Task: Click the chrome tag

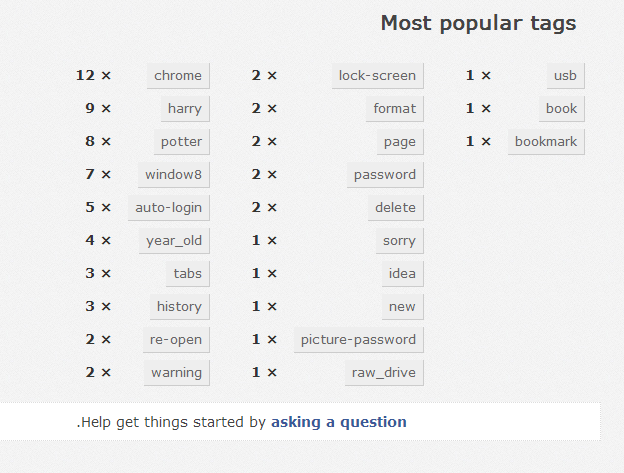Action: tap(178, 75)
